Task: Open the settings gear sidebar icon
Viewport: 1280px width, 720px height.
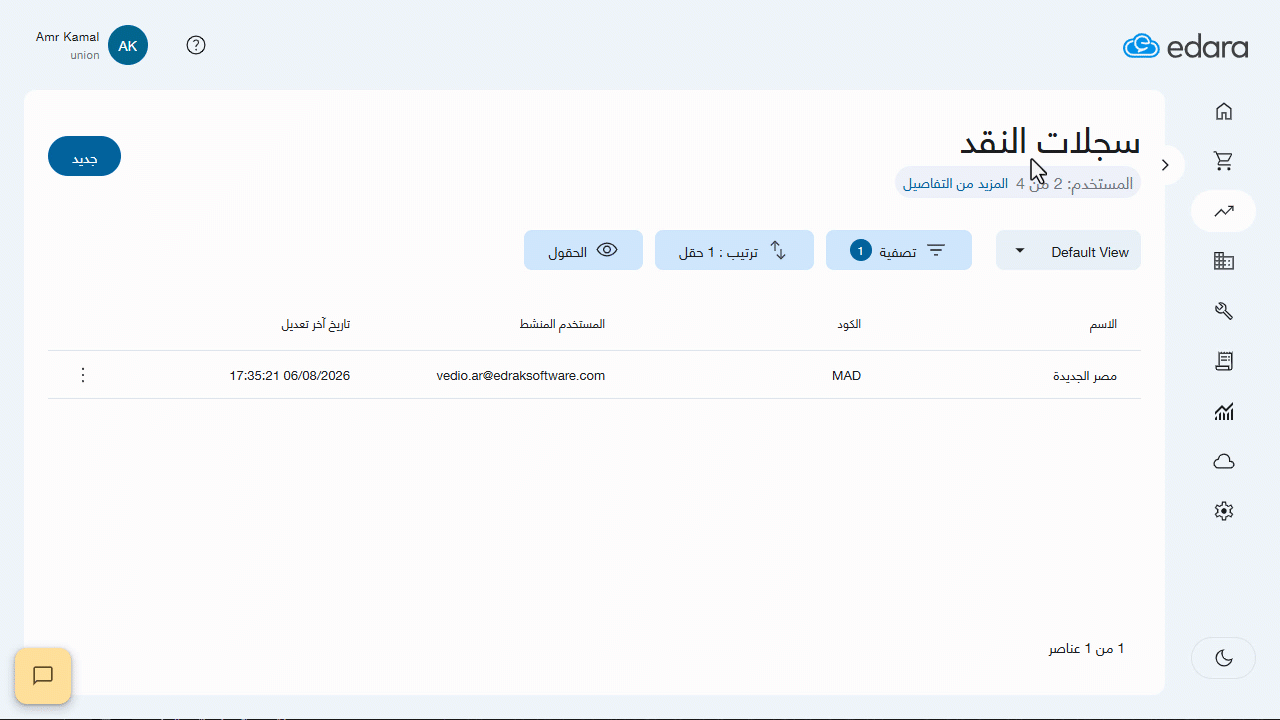Action: [x=1224, y=511]
